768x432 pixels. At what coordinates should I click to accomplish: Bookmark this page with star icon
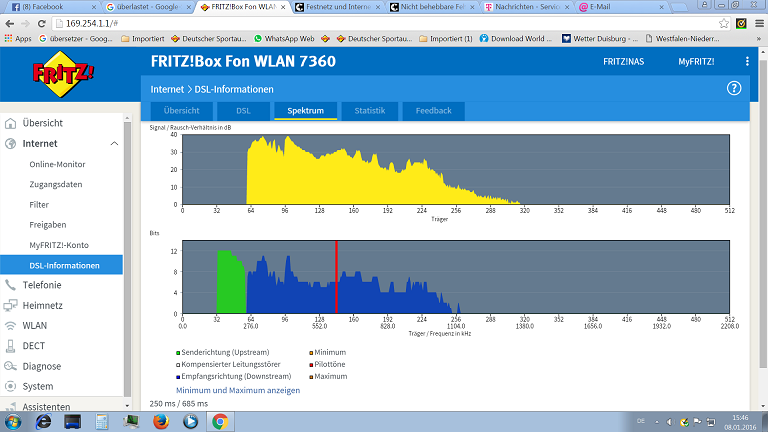[724, 23]
